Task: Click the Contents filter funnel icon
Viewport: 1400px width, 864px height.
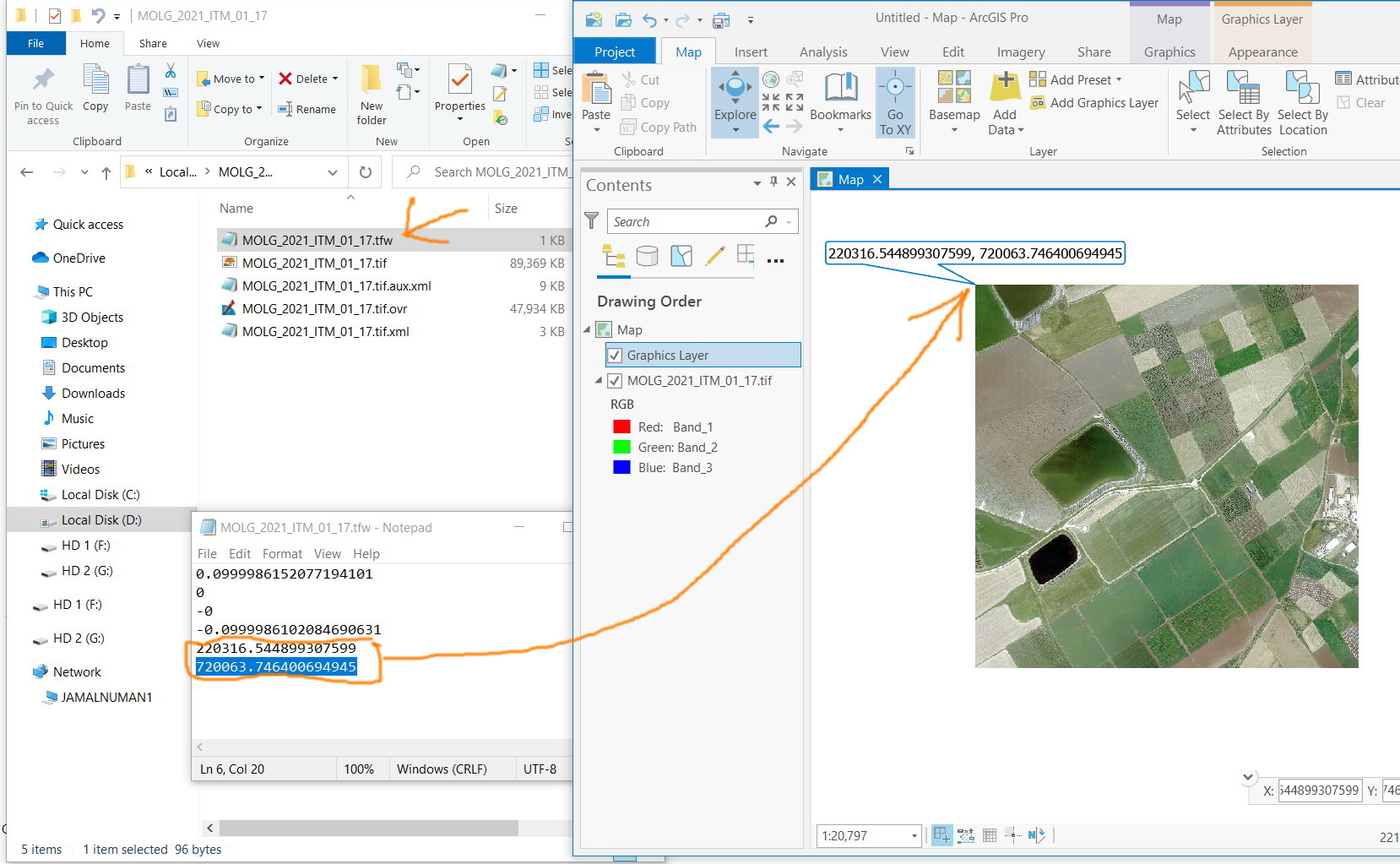Action: click(x=592, y=221)
